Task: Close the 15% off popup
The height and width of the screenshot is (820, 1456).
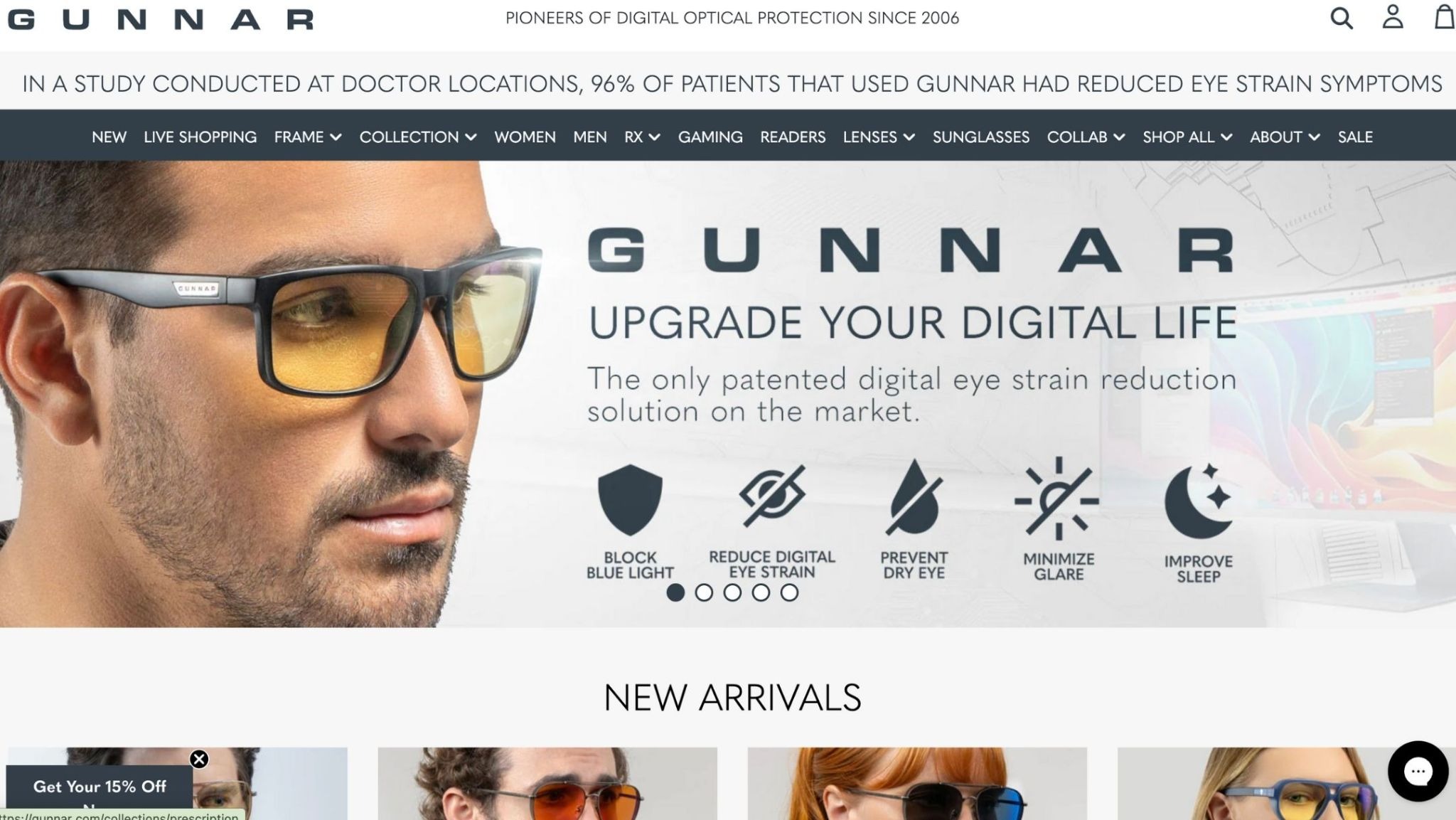Action: tap(199, 759)
